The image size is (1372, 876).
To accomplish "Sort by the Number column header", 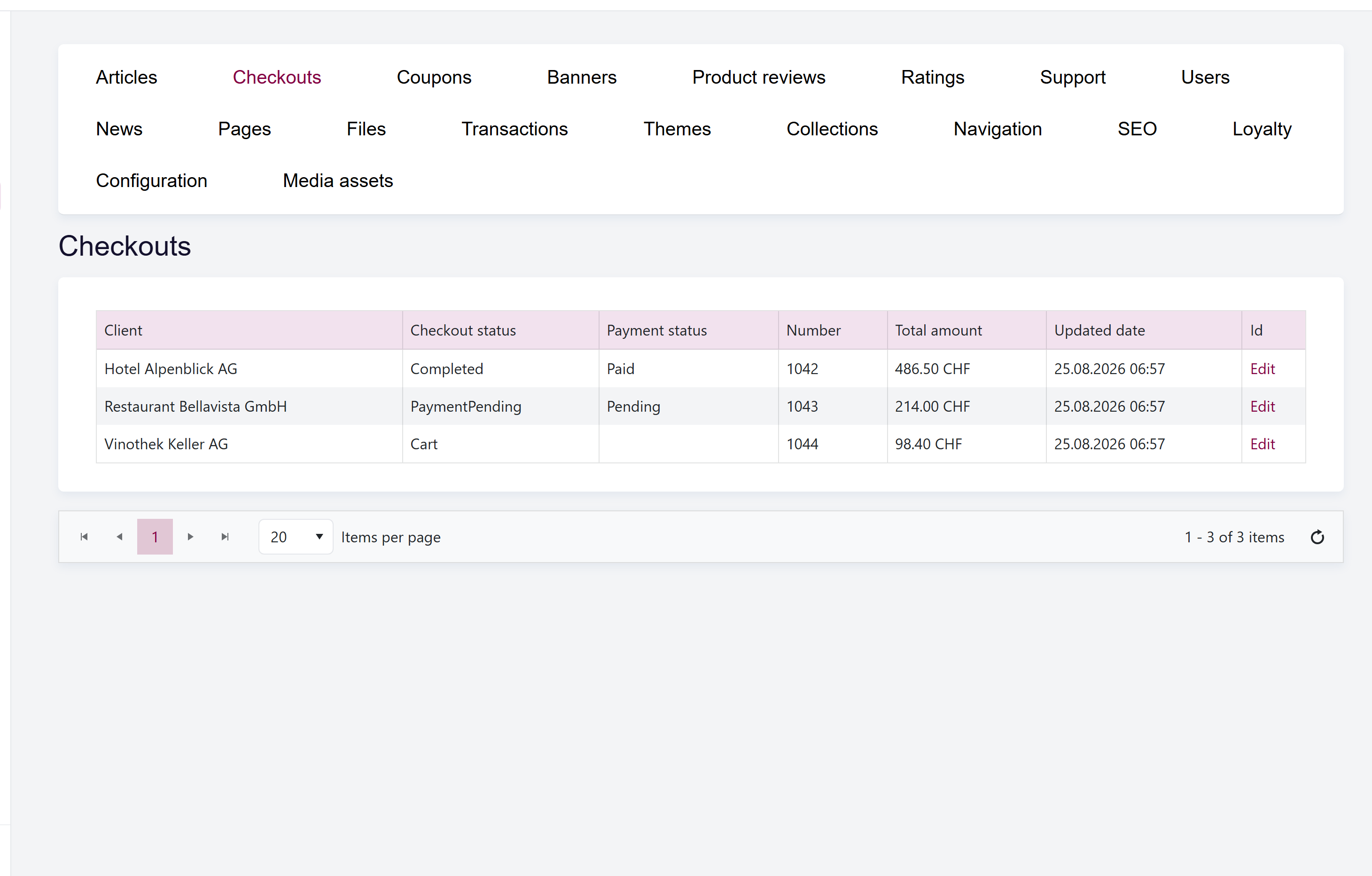I will tap(833, 330).
